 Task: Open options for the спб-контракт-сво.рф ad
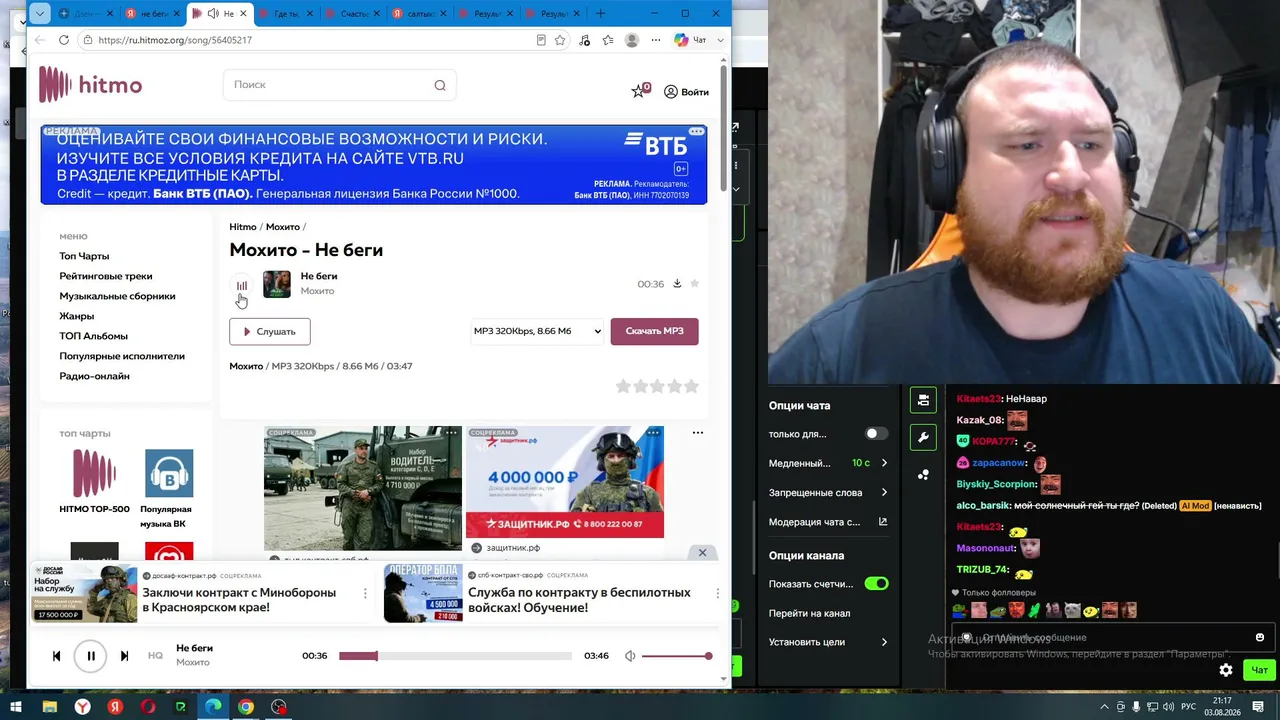click(x=717, y=593)
